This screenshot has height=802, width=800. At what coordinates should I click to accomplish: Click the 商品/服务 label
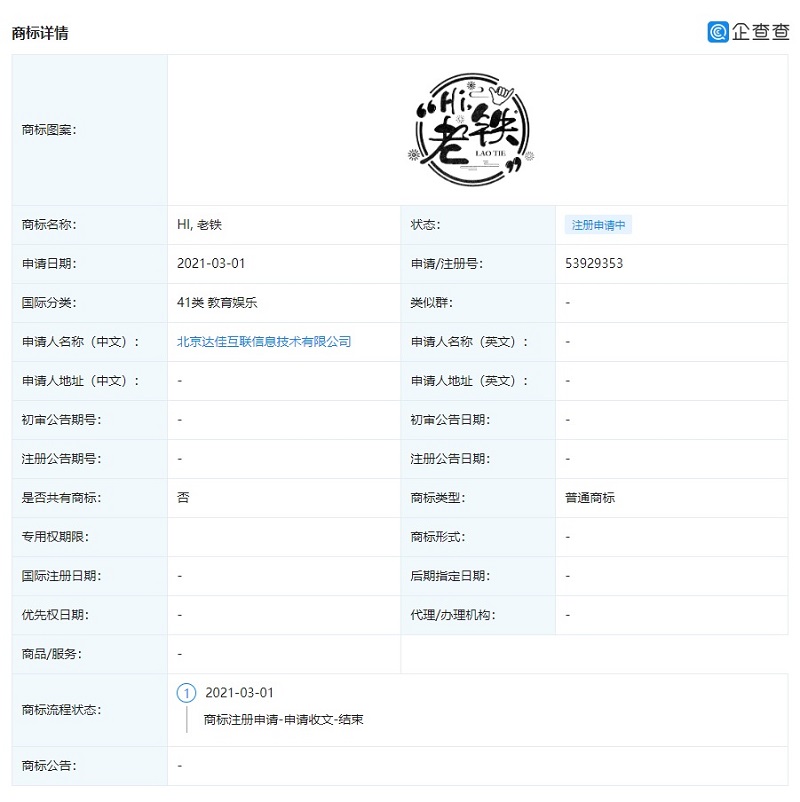tap(52, 654)
